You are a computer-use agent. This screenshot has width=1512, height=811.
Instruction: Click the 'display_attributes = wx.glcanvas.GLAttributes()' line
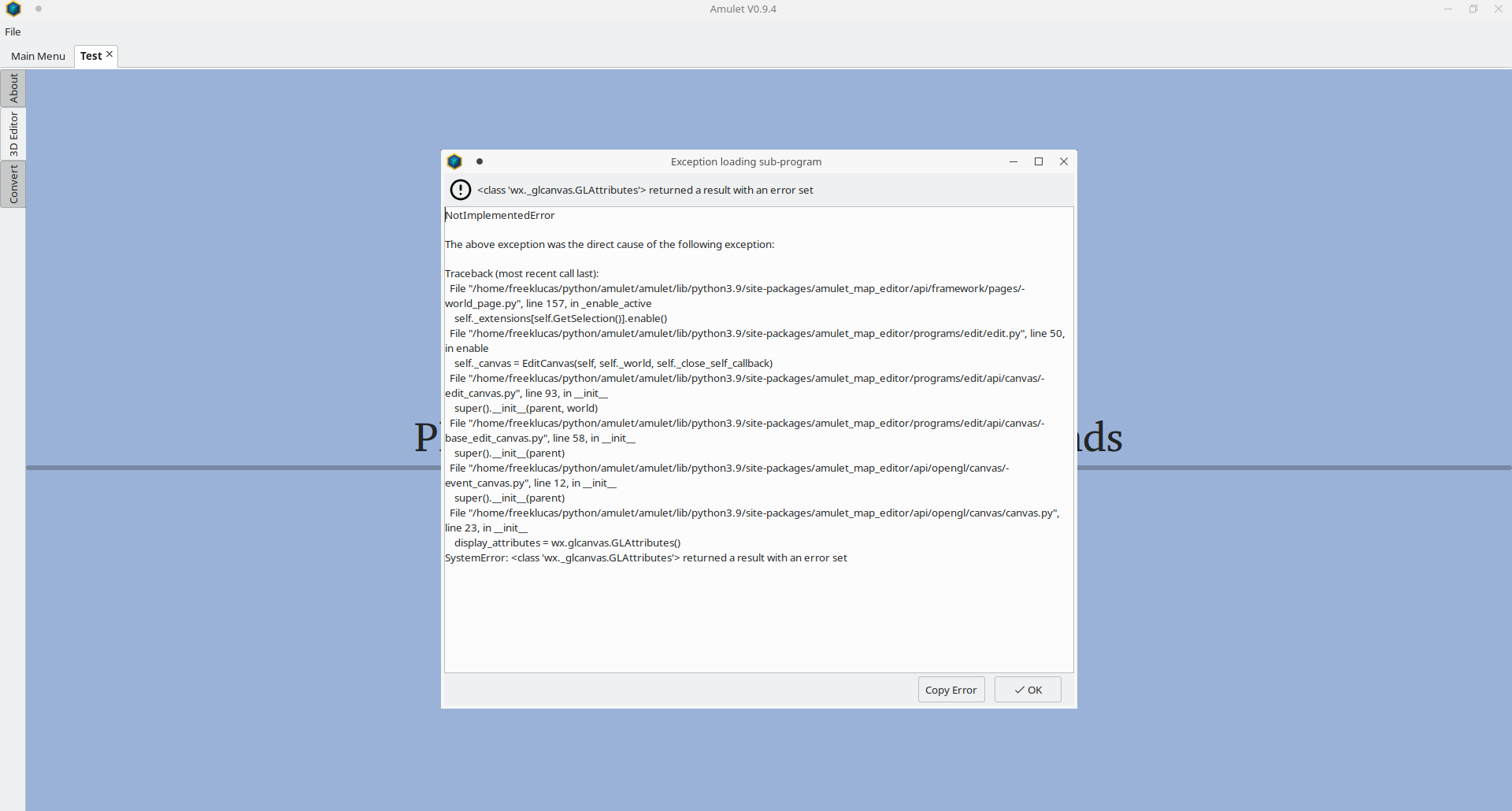(x=567, y=543)
